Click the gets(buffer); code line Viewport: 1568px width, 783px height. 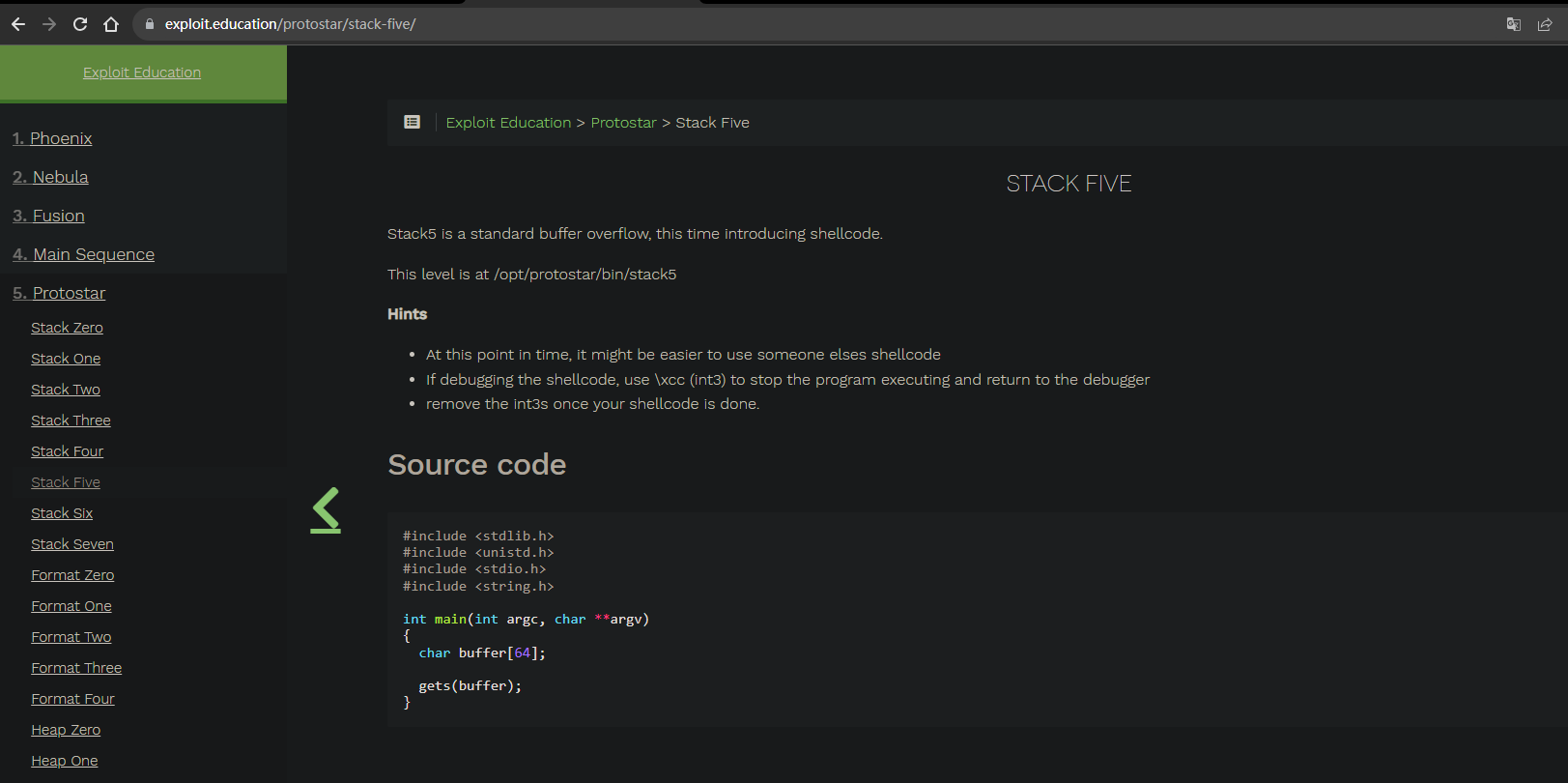coord(470,686)
